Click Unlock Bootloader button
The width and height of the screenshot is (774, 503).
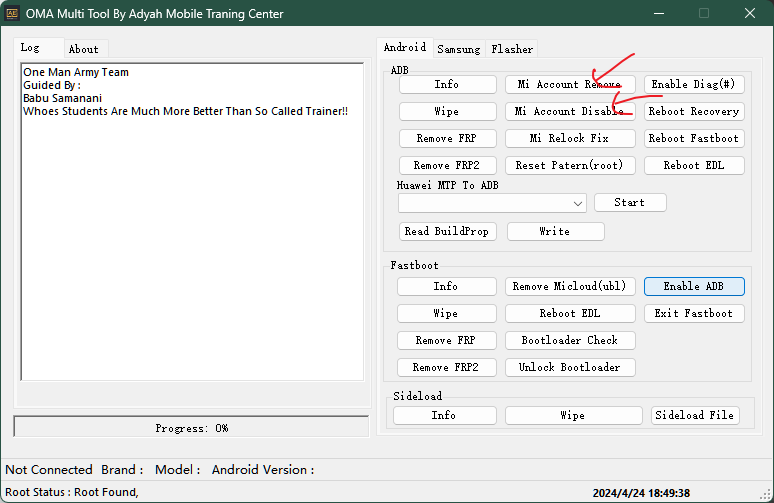(x=570, y=367)
